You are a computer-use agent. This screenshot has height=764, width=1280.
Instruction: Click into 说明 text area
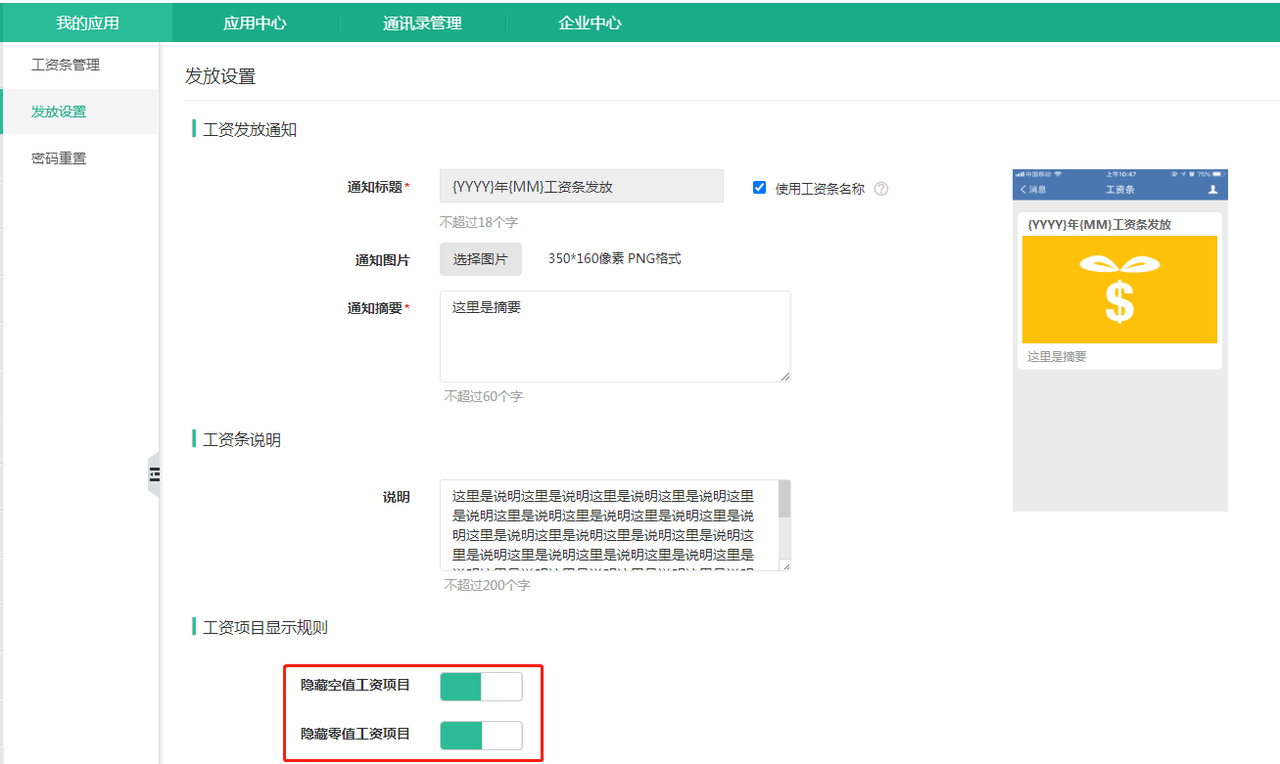(x=608, y=525)
